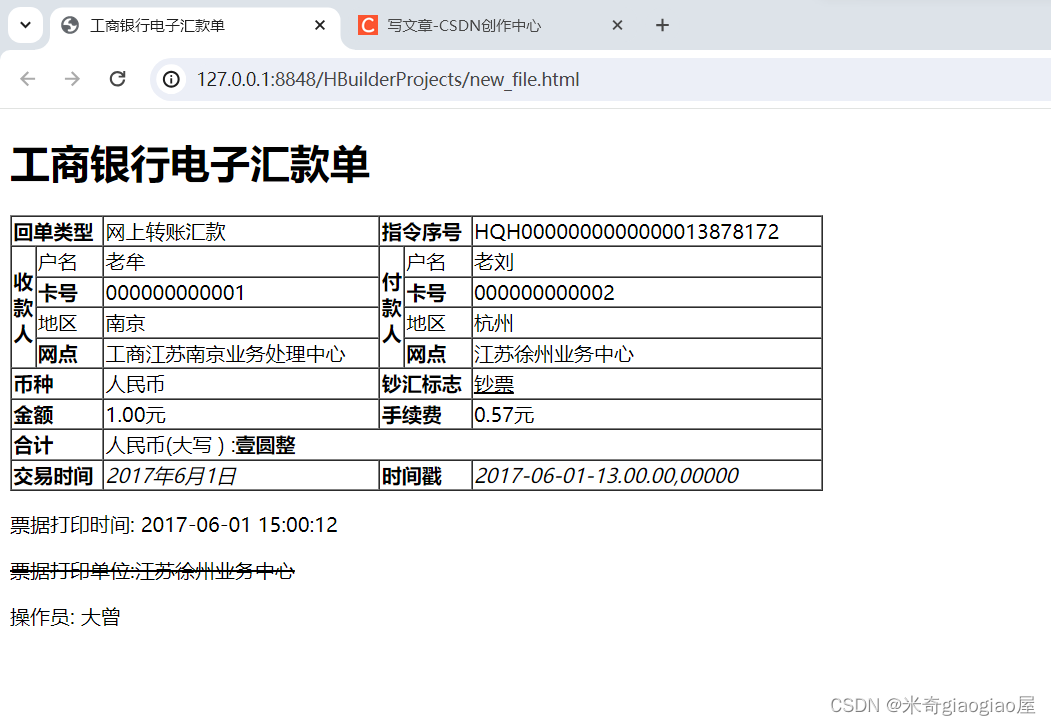1051x725 pixels.
Task: Click the 收款人 vertical header cell
Action: (23, 308)
